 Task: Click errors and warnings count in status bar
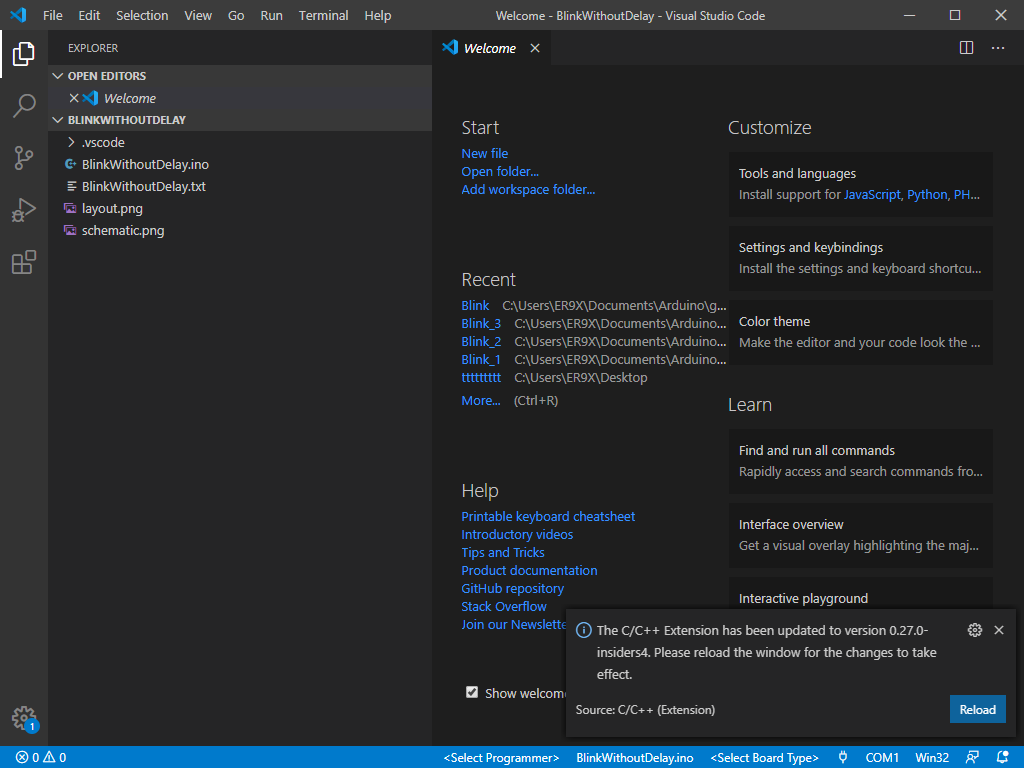click(41, 758)
